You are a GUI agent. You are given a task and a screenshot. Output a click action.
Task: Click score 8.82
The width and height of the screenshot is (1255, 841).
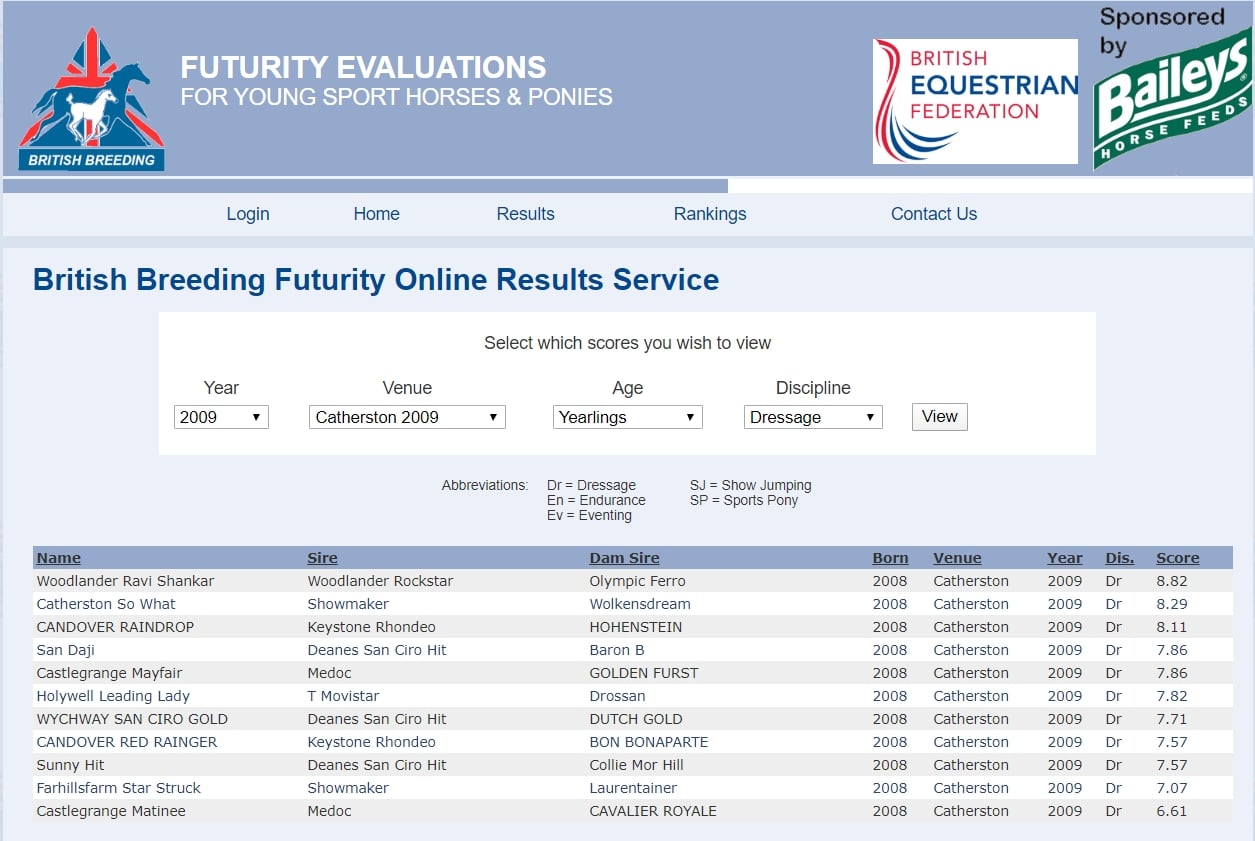pos(1172,581)
